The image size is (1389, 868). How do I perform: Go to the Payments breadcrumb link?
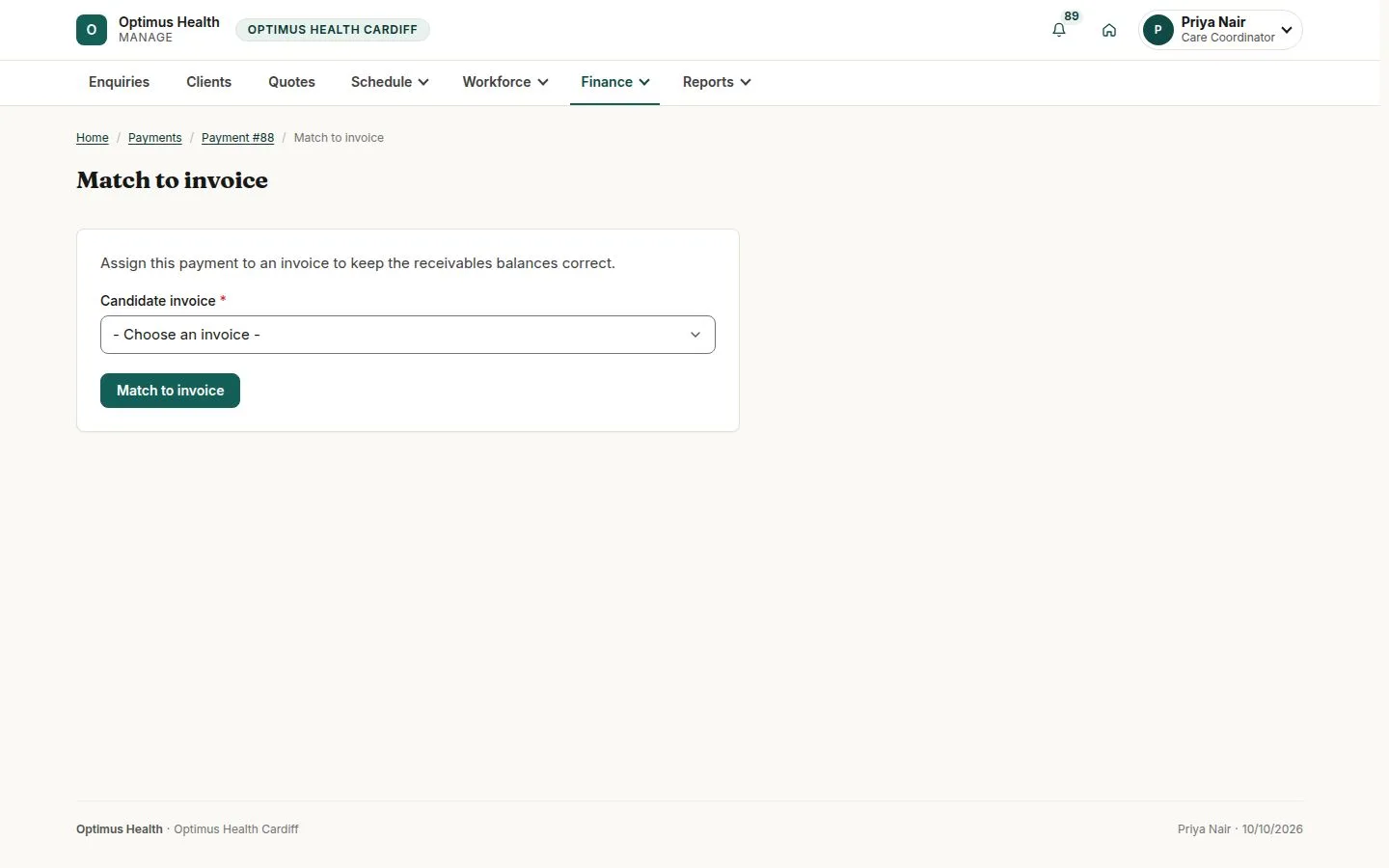point(154,138)
